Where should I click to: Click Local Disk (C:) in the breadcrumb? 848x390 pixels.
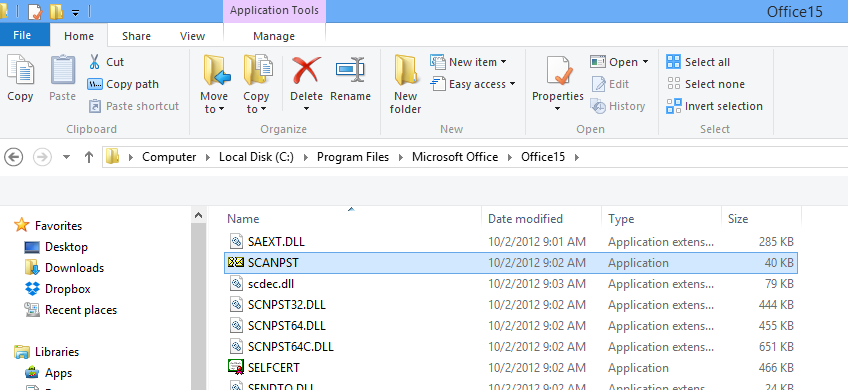pos(256,157)
